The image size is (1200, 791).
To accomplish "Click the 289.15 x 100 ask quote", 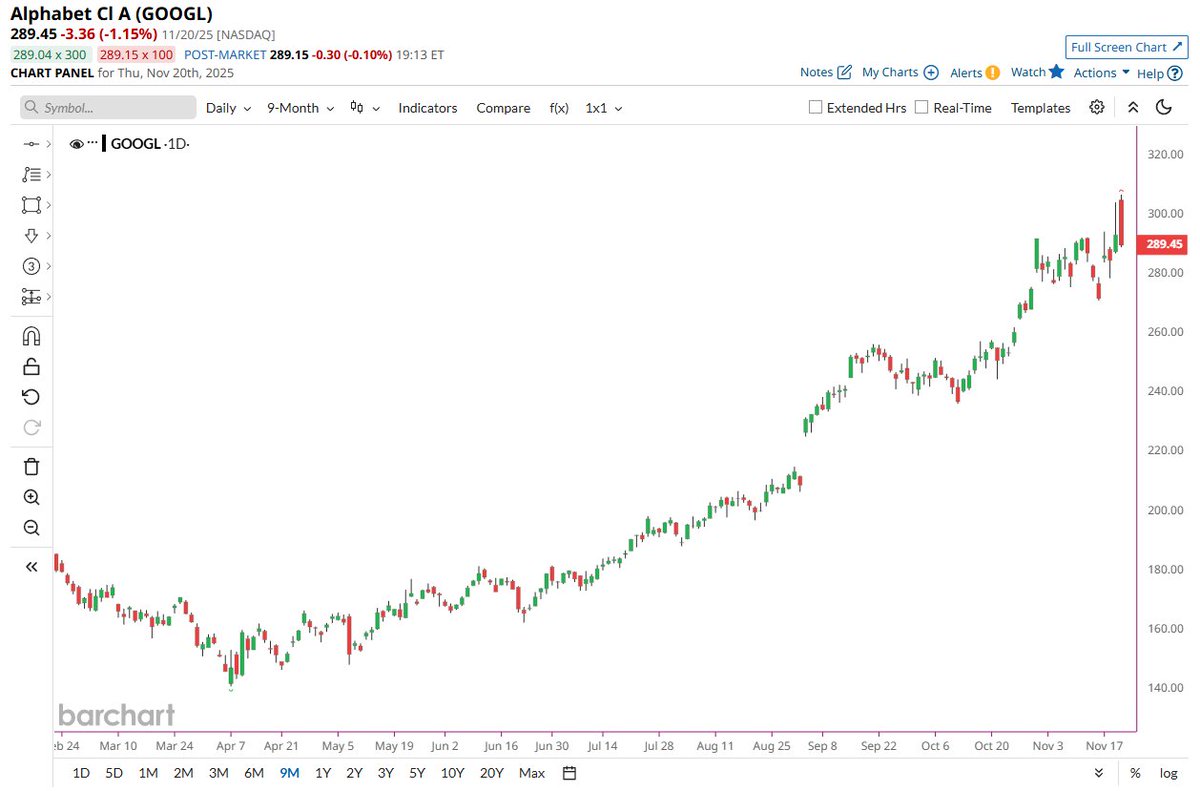I will tap(136, 54).
